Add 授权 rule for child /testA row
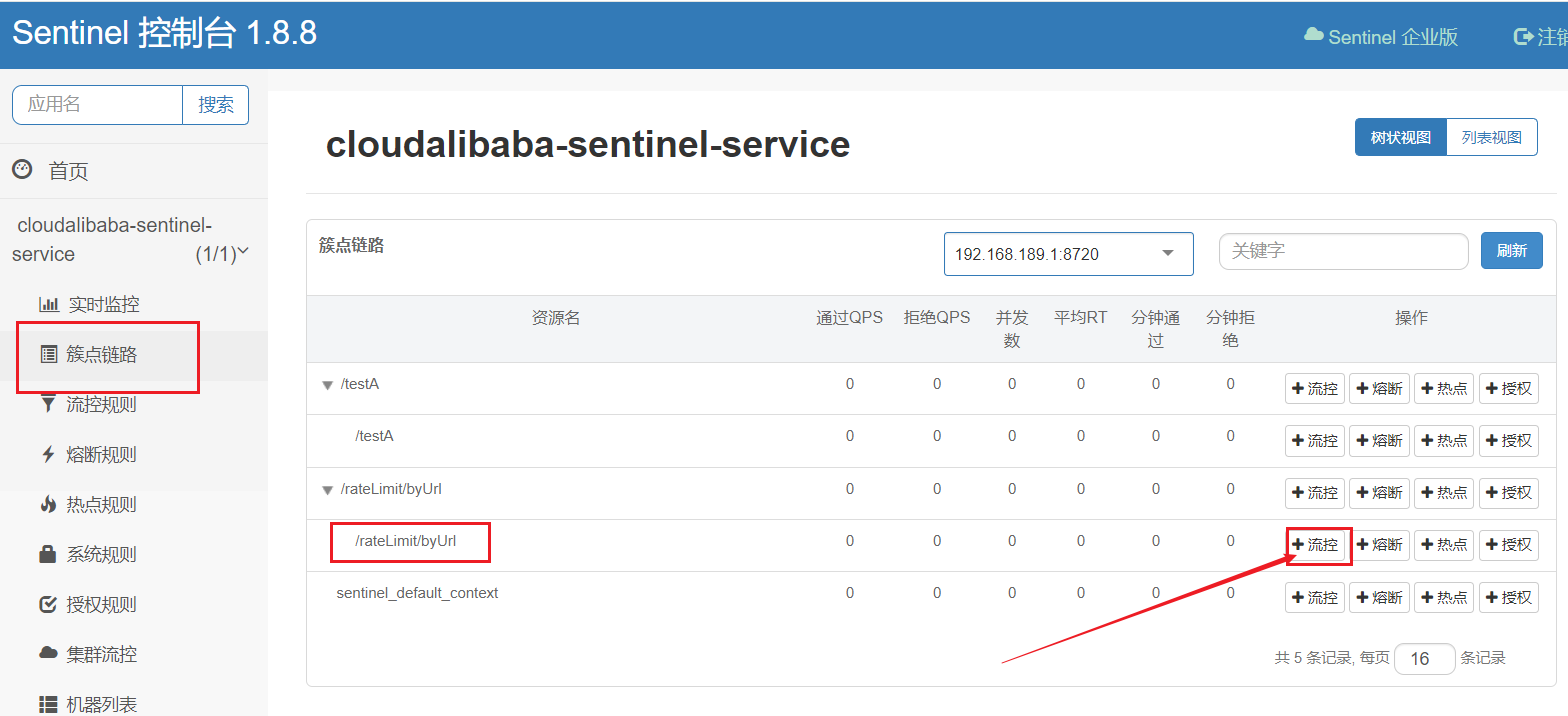Viewport: 1568px width, 716px height. (x=1509, y=440)
